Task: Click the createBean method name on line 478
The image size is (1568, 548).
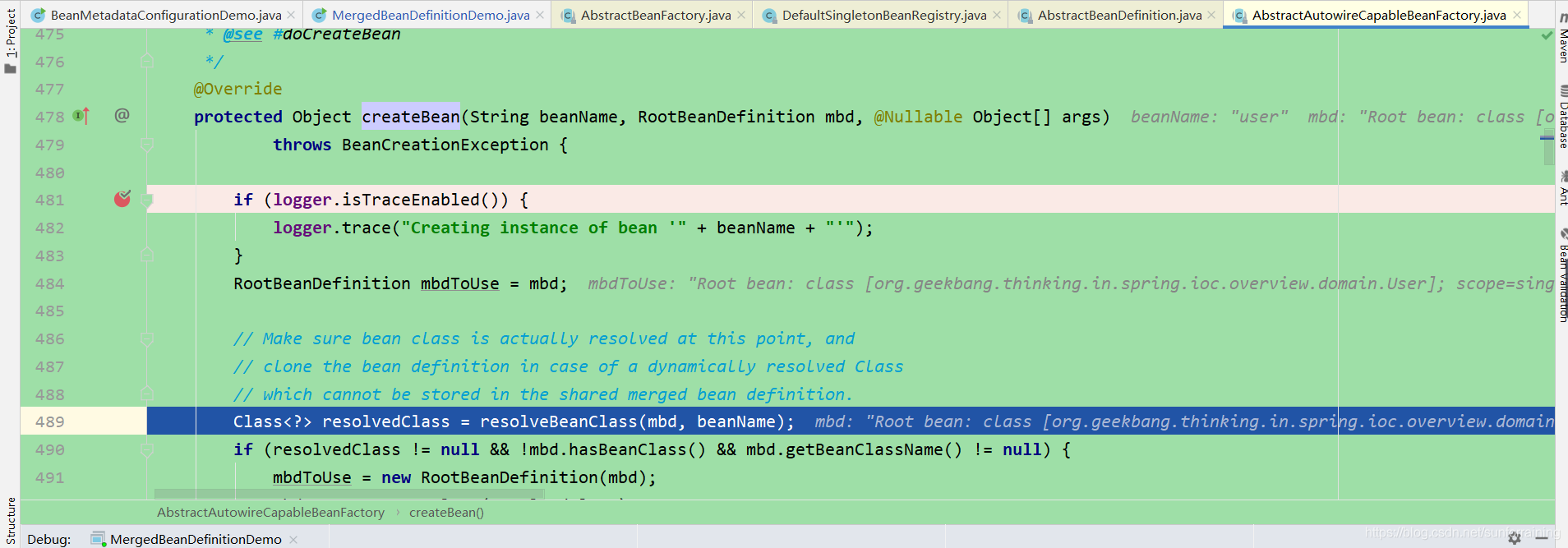Action: (411, 117)
